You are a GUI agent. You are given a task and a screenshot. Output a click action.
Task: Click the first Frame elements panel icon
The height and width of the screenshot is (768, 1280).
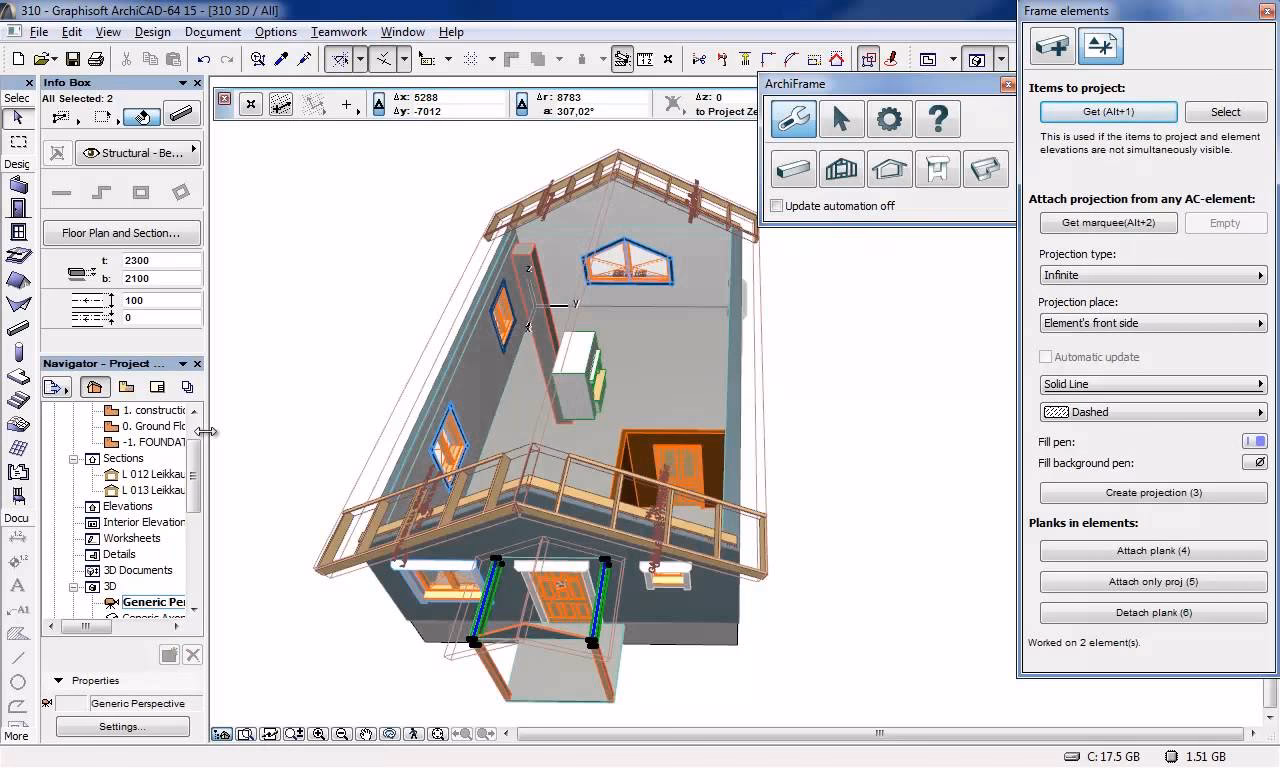click(1052, 46)
